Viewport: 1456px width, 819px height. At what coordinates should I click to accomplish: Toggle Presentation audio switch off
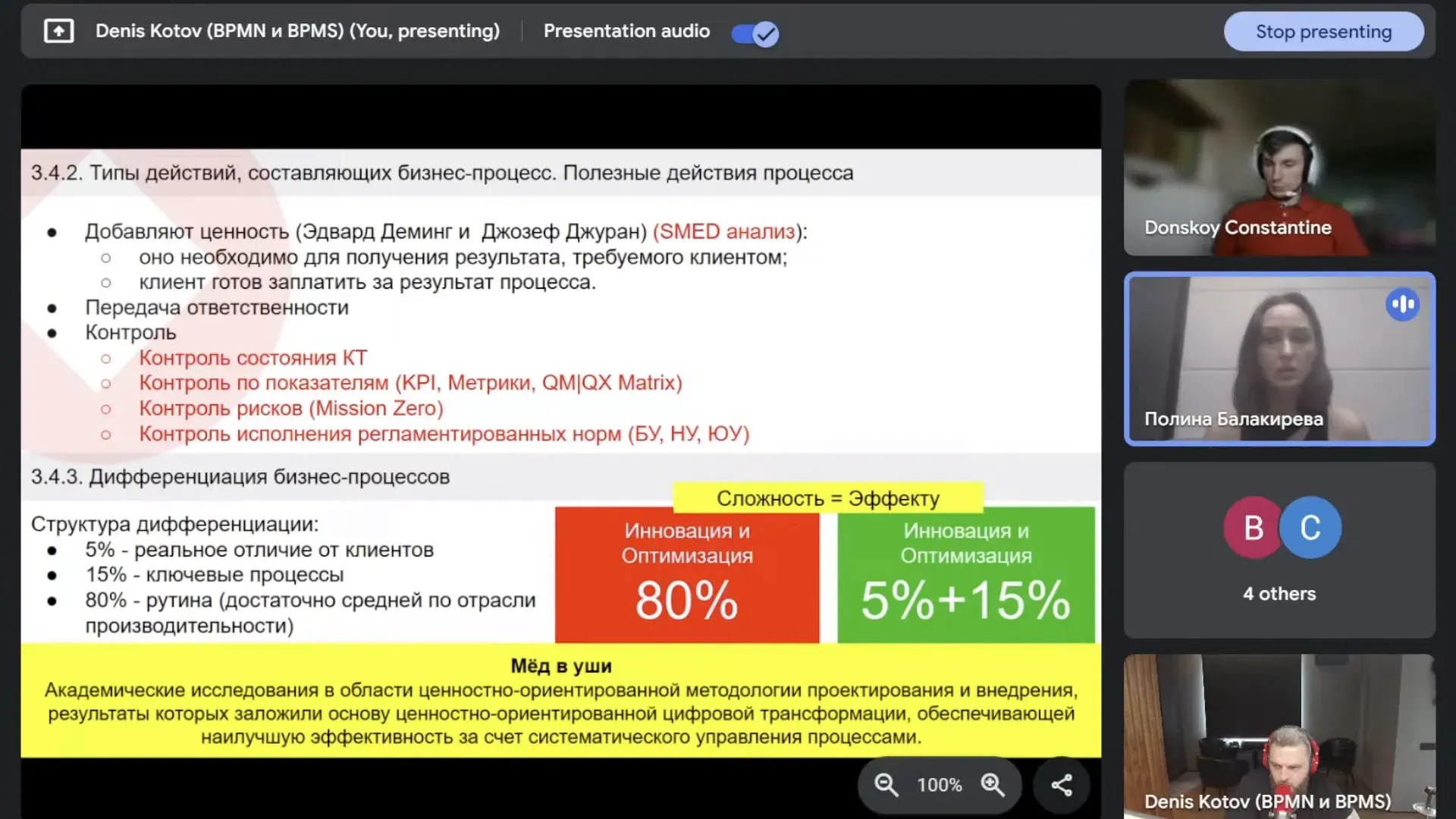[x=755, y=33]
